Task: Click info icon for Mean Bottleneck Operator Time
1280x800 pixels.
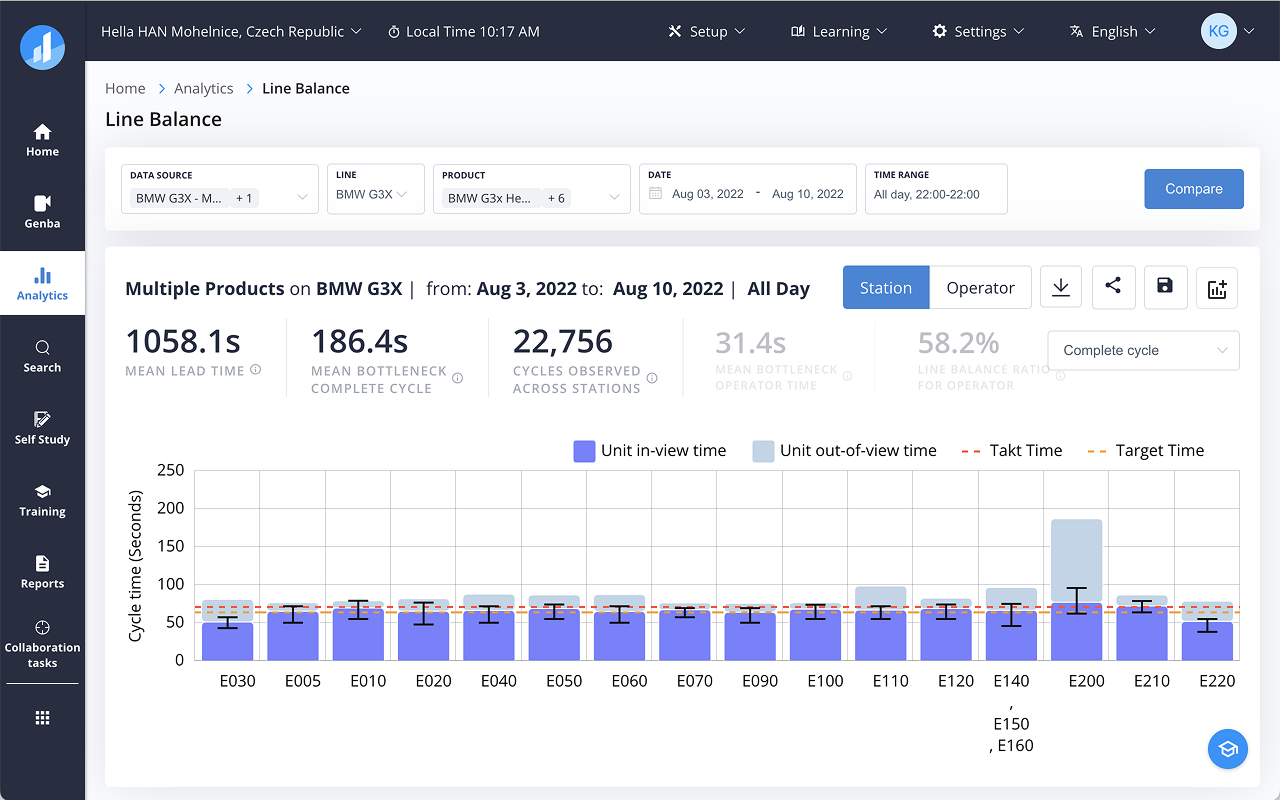Action: pyautogui.click(x=848, y=377)
